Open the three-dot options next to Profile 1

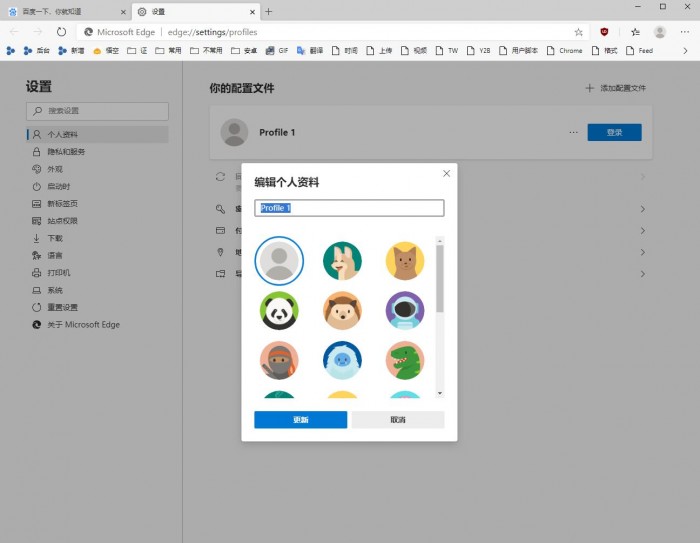(573, 133)
